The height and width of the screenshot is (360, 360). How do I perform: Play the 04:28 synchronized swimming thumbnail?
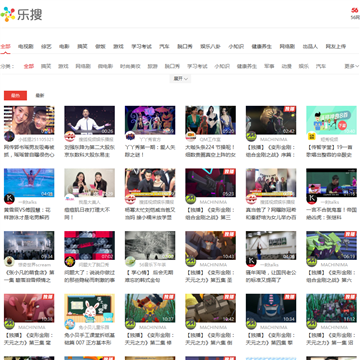pyautogui.click(x=29, y=183)
